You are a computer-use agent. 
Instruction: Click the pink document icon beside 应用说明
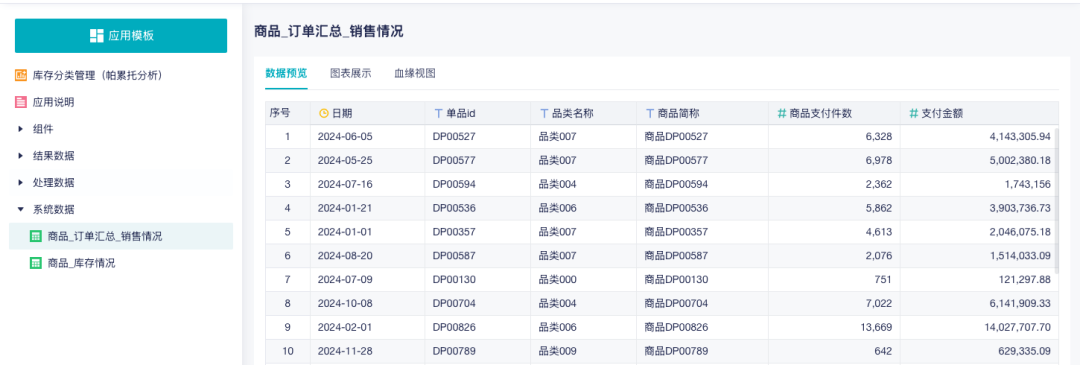point(21,103)
